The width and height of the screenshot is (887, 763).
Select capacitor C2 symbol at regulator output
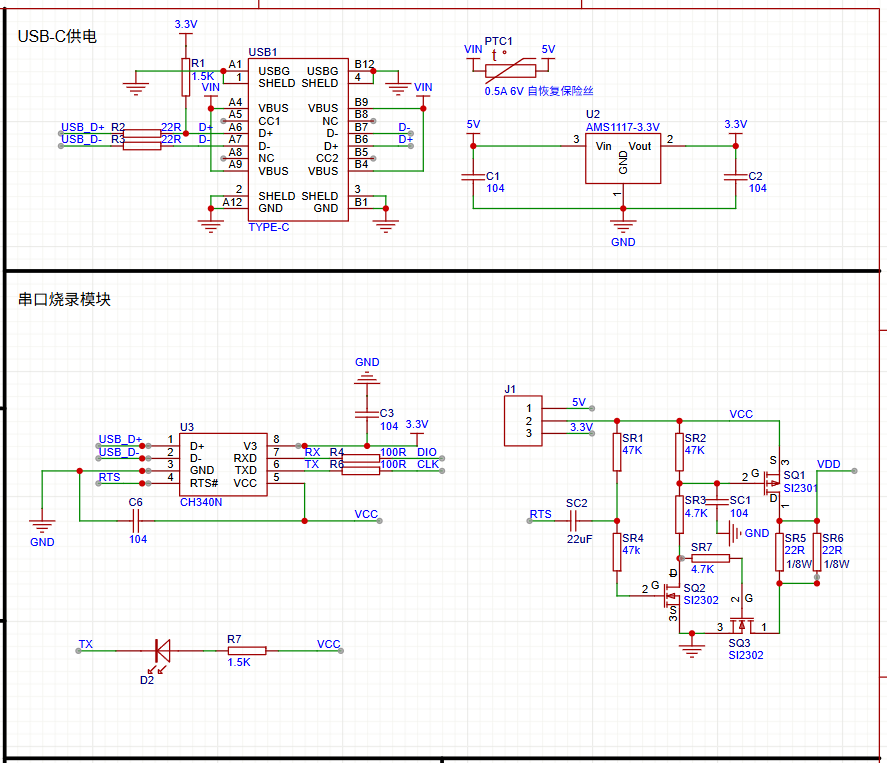(x=735, y=177)
